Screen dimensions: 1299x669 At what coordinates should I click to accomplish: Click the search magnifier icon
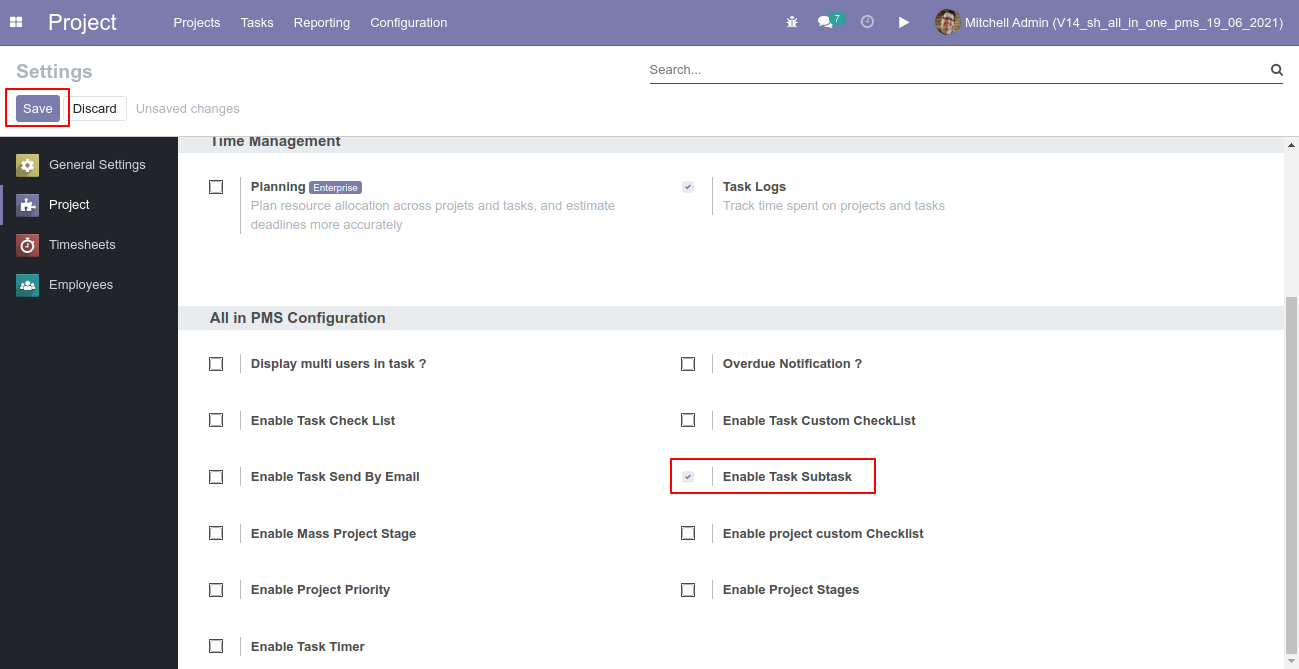coord(1276,70)
